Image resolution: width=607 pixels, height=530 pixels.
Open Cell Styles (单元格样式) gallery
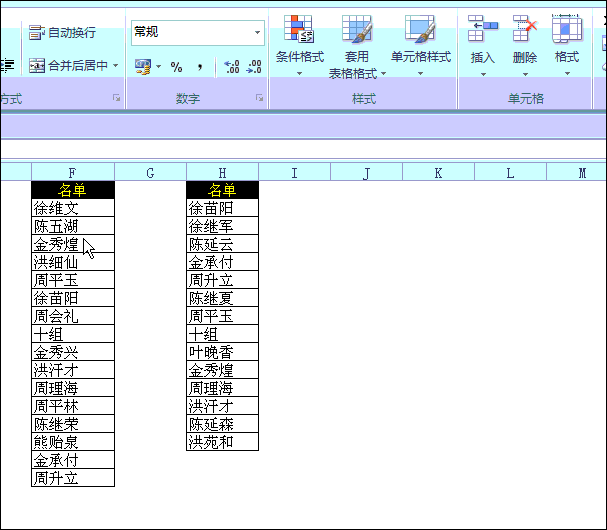pyautogui.click(x=421, y=45)
